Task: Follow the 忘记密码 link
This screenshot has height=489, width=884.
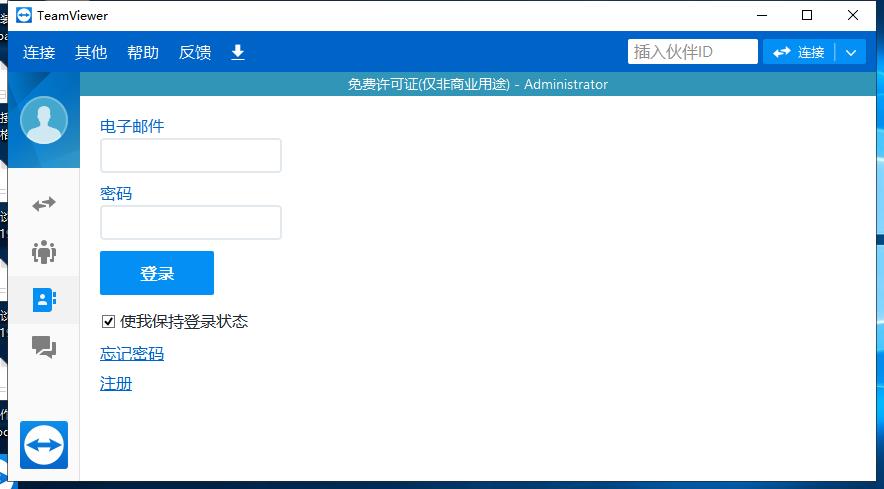Action: click(132, 354)
